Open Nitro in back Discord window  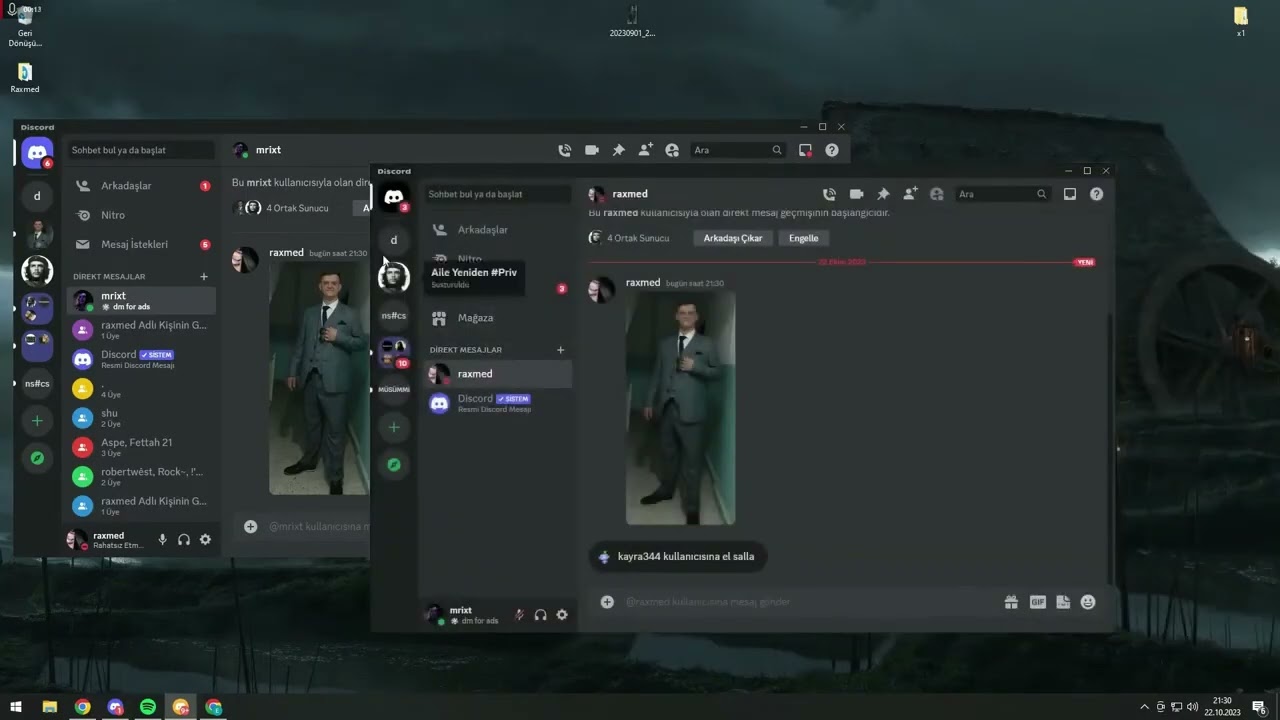pyautogui.click(x=142, y=215)
